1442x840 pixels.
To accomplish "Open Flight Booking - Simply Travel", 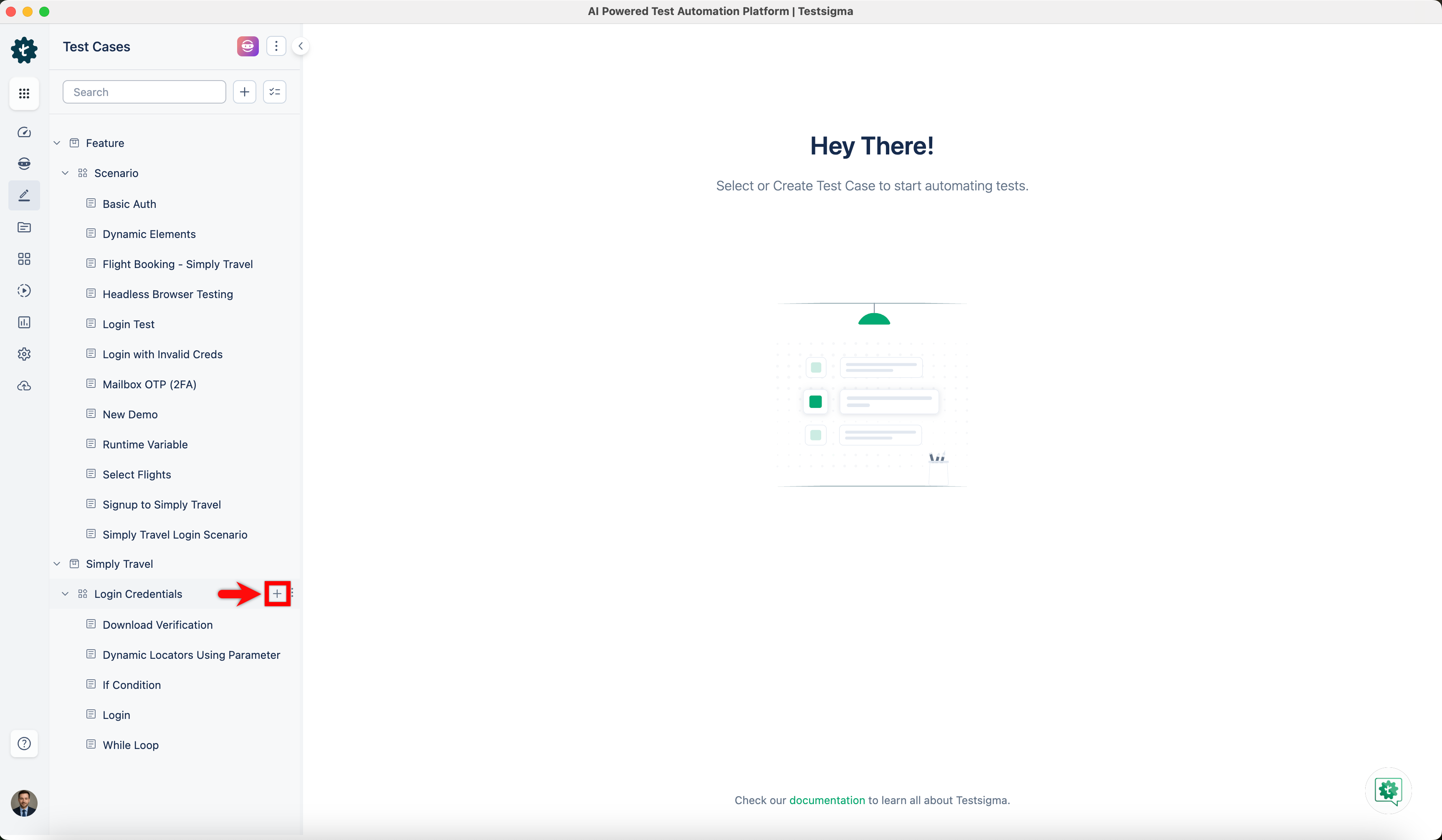I will [x=178, y=264].
